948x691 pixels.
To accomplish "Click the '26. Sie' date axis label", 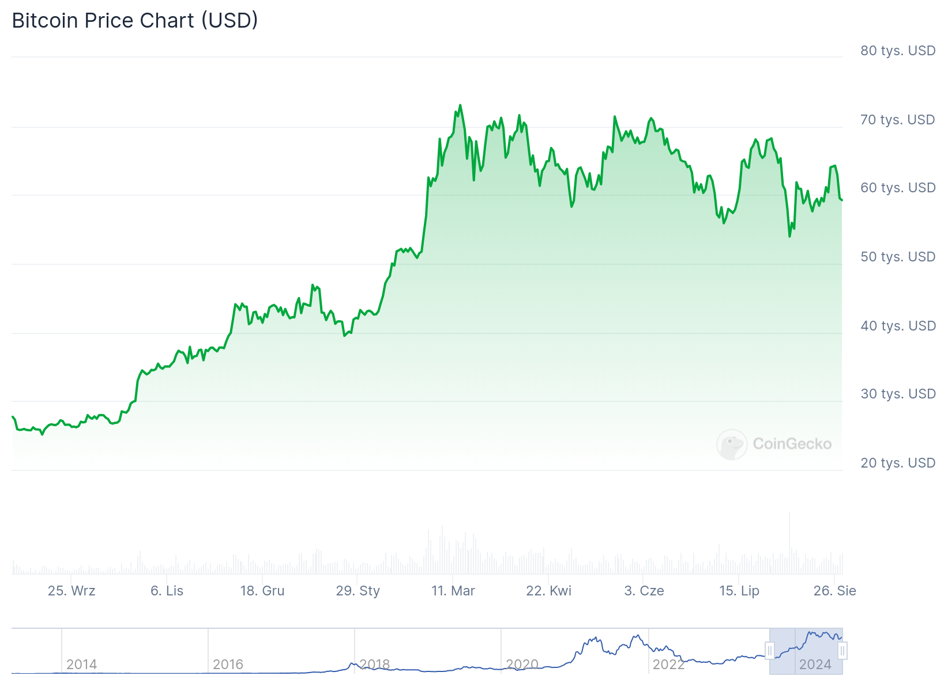I will tap(835, 591).
